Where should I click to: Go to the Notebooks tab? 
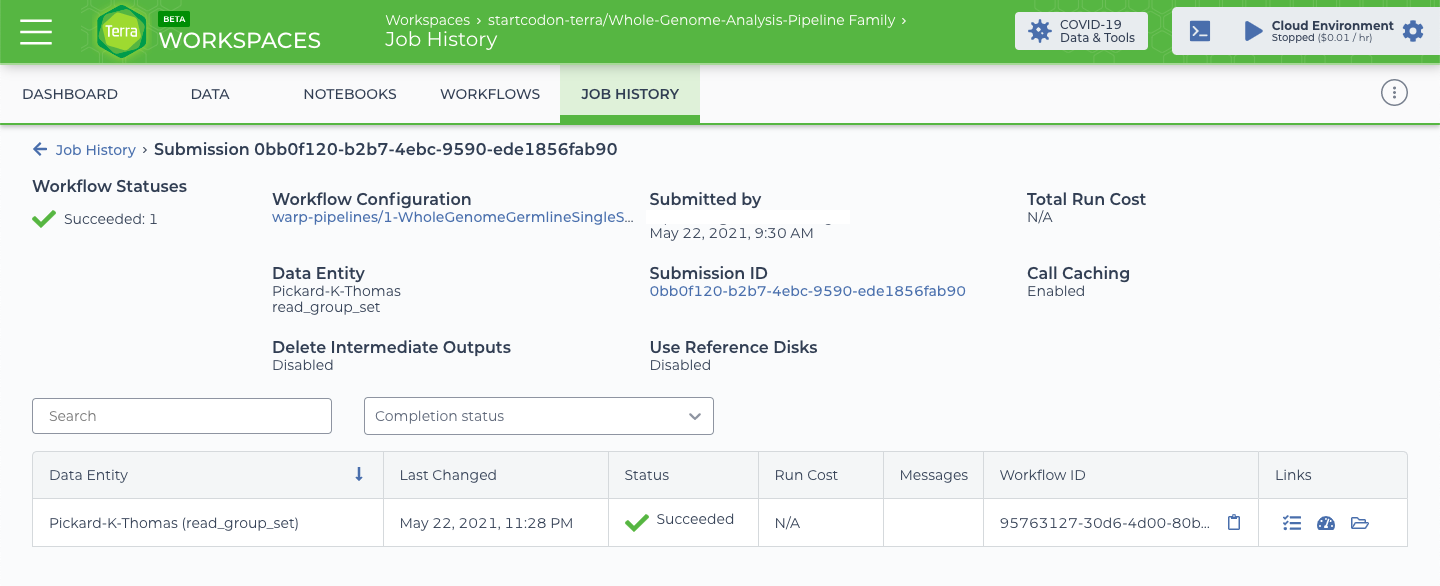click(350, 94)
